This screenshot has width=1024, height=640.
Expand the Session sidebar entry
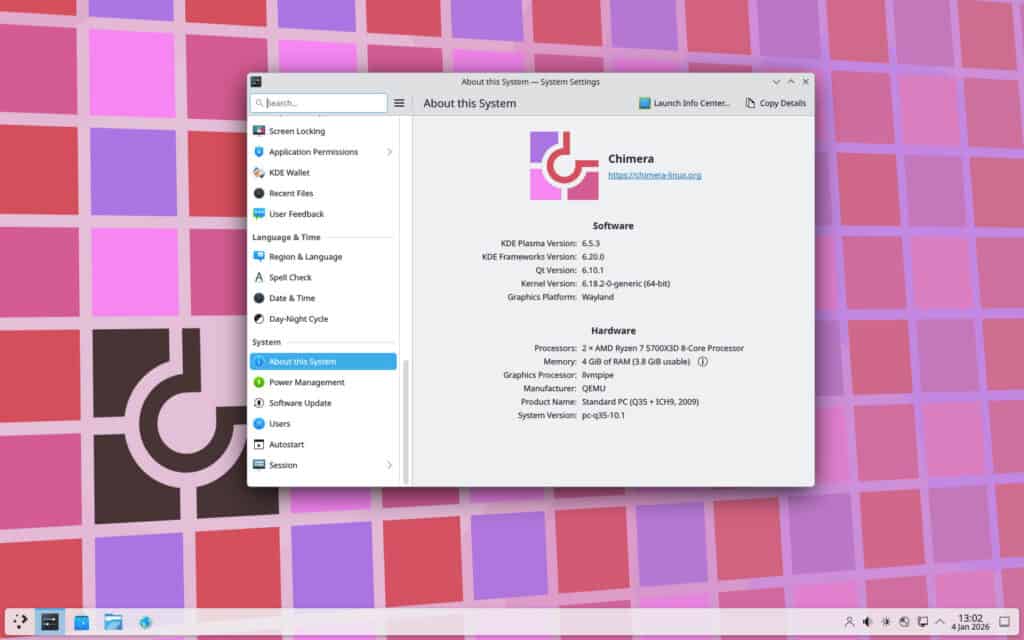point(389,465)
